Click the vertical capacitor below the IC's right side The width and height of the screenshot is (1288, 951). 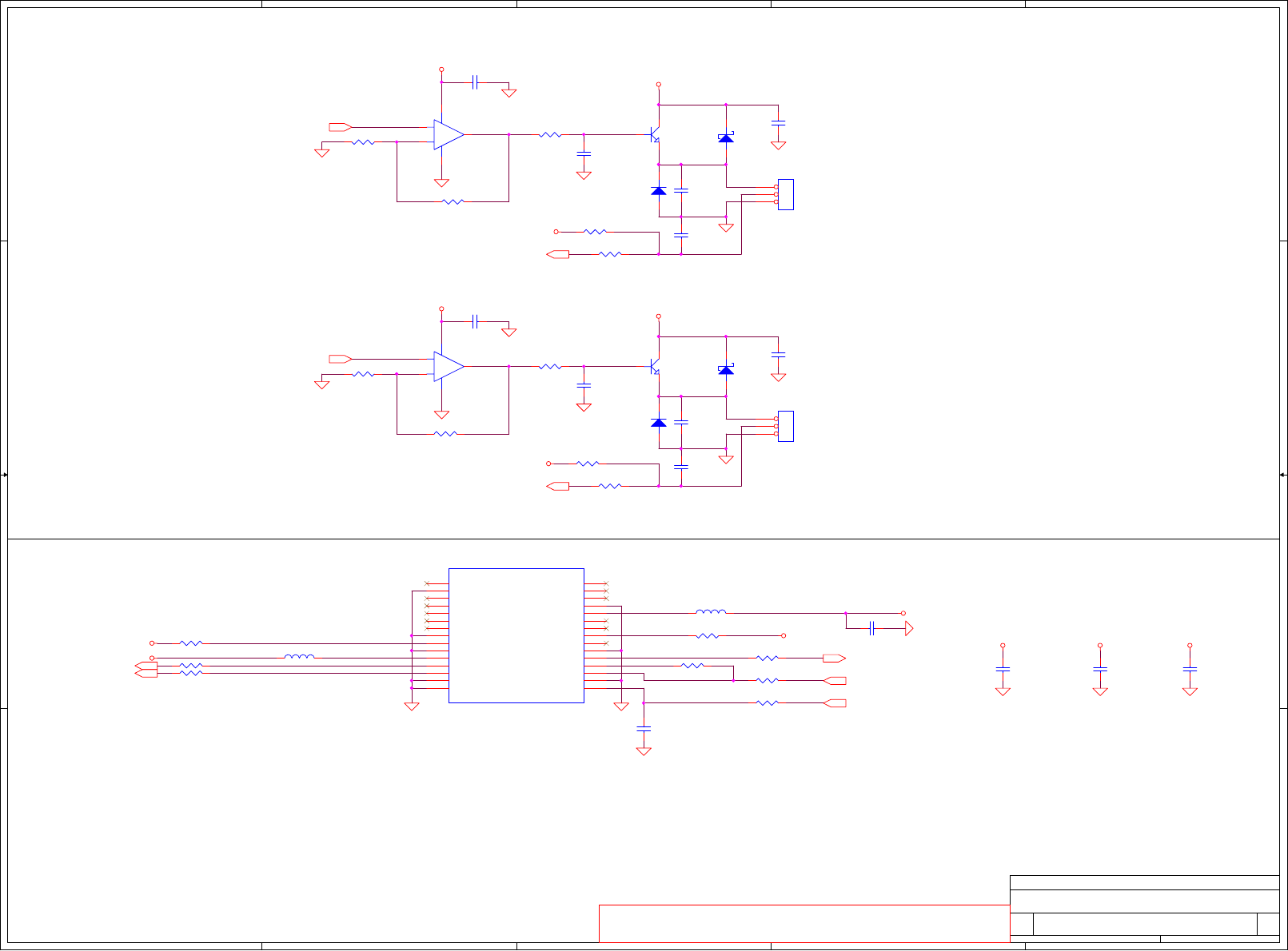644,729
